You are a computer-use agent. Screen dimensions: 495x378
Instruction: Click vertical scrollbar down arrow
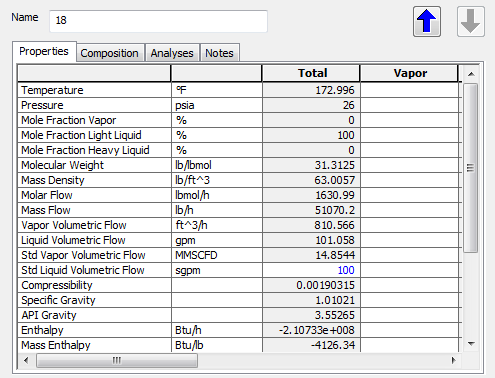pyautogui.click(x=471, y=344)
